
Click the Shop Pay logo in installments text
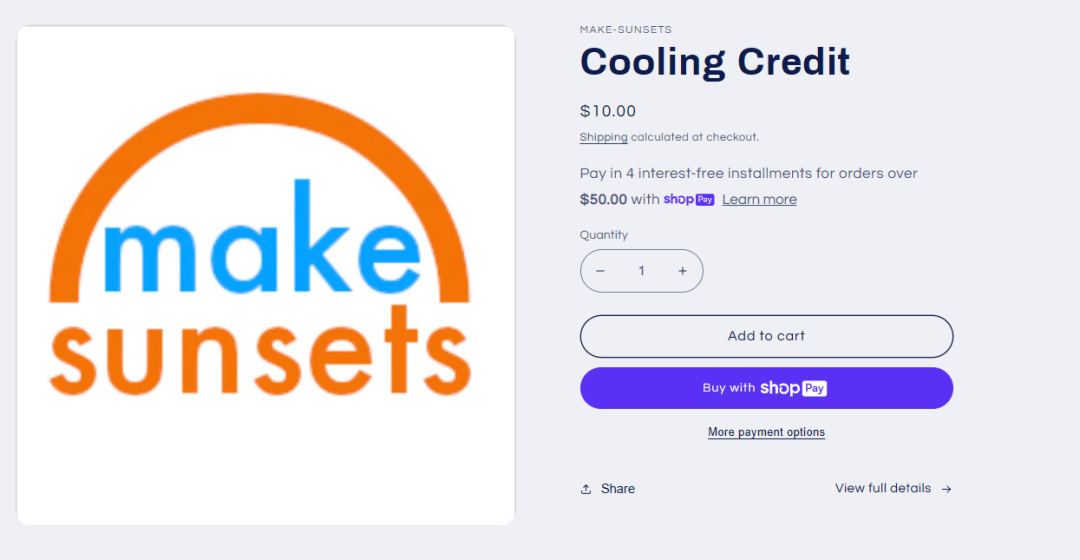(689, 200)
